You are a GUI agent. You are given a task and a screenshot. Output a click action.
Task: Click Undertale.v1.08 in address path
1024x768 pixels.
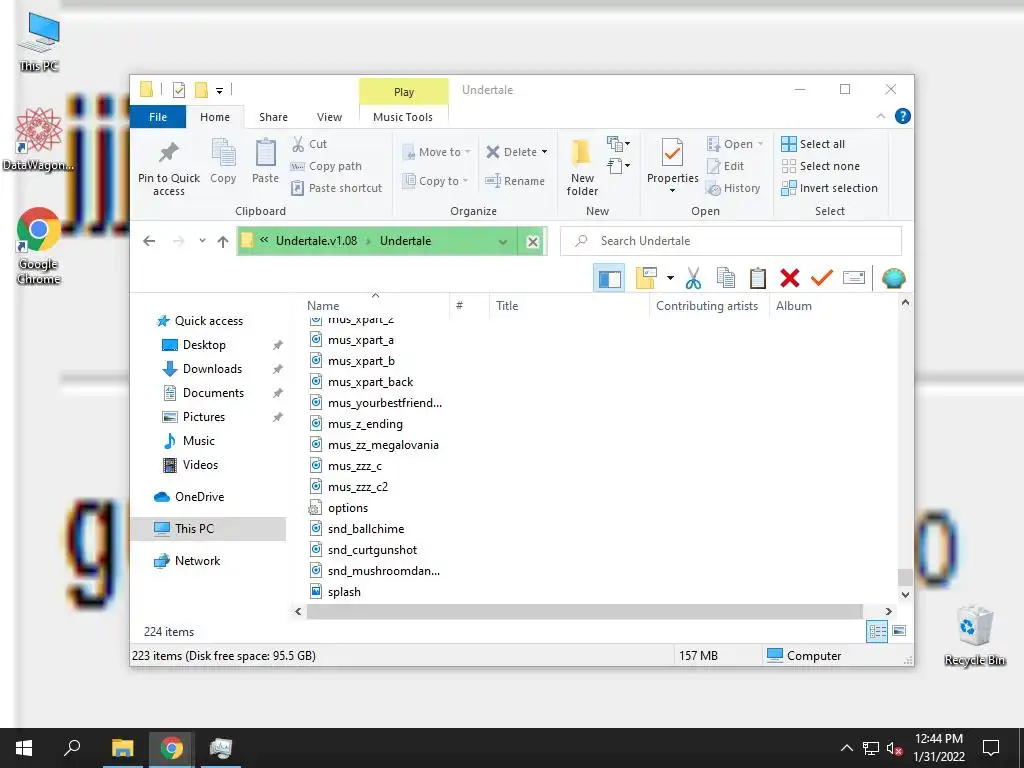pos(317,240)
